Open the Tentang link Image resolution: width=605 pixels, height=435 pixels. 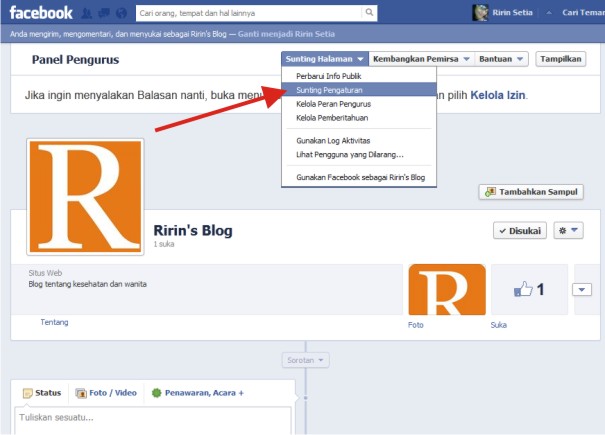pos(54,322)
